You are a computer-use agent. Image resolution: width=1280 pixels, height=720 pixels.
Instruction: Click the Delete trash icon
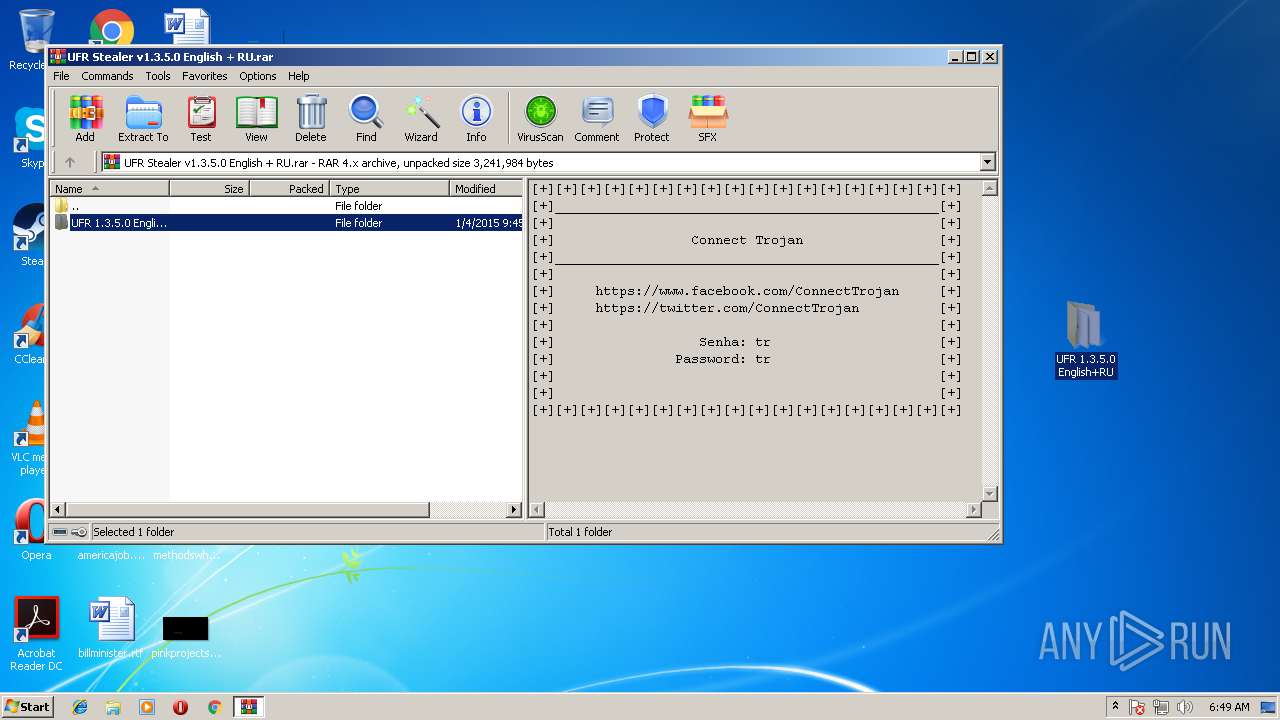(x=311, y=119)
